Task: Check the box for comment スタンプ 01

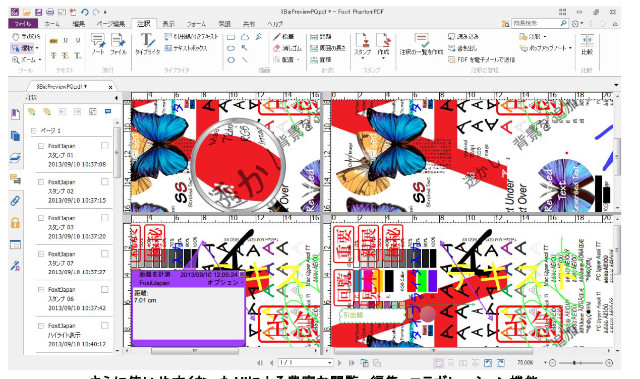Action: tap(105, 146)
